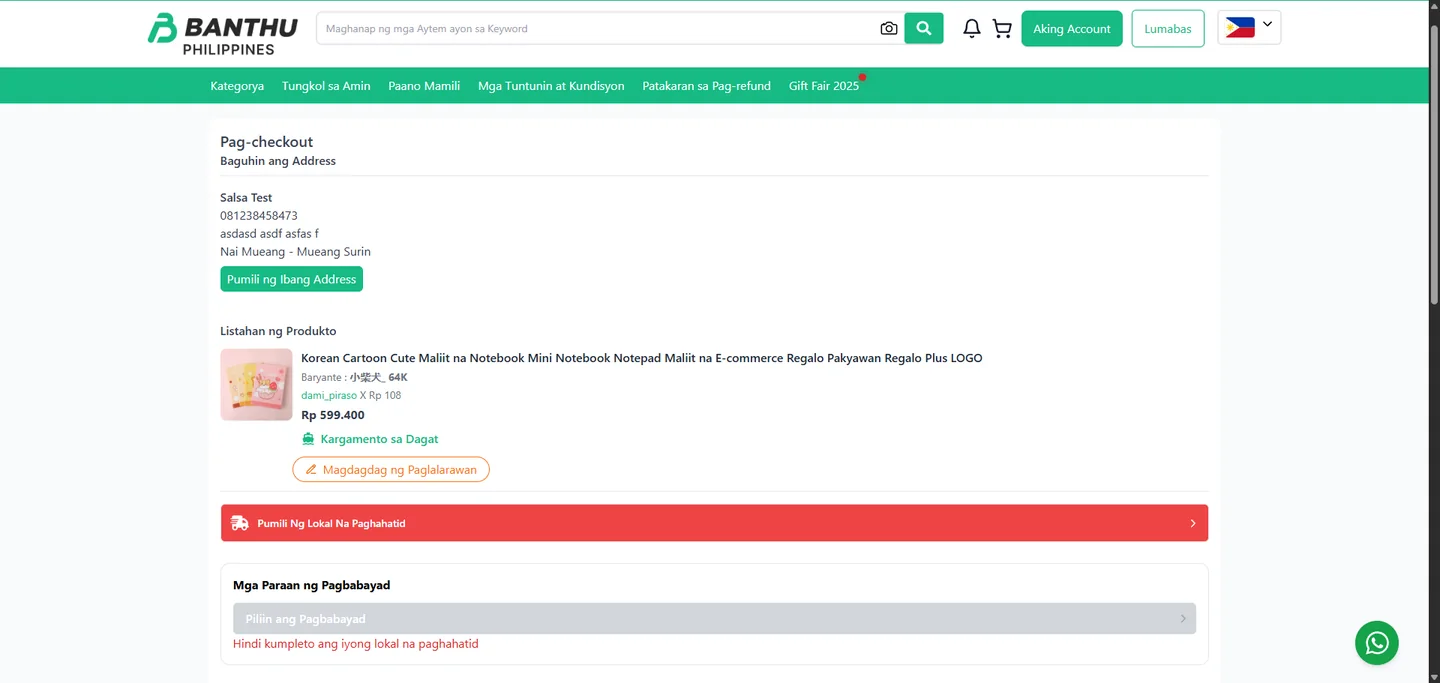Open Gift Fair 2025
This screenshot has height=683, width=1440.
click(x=824, y=86)
